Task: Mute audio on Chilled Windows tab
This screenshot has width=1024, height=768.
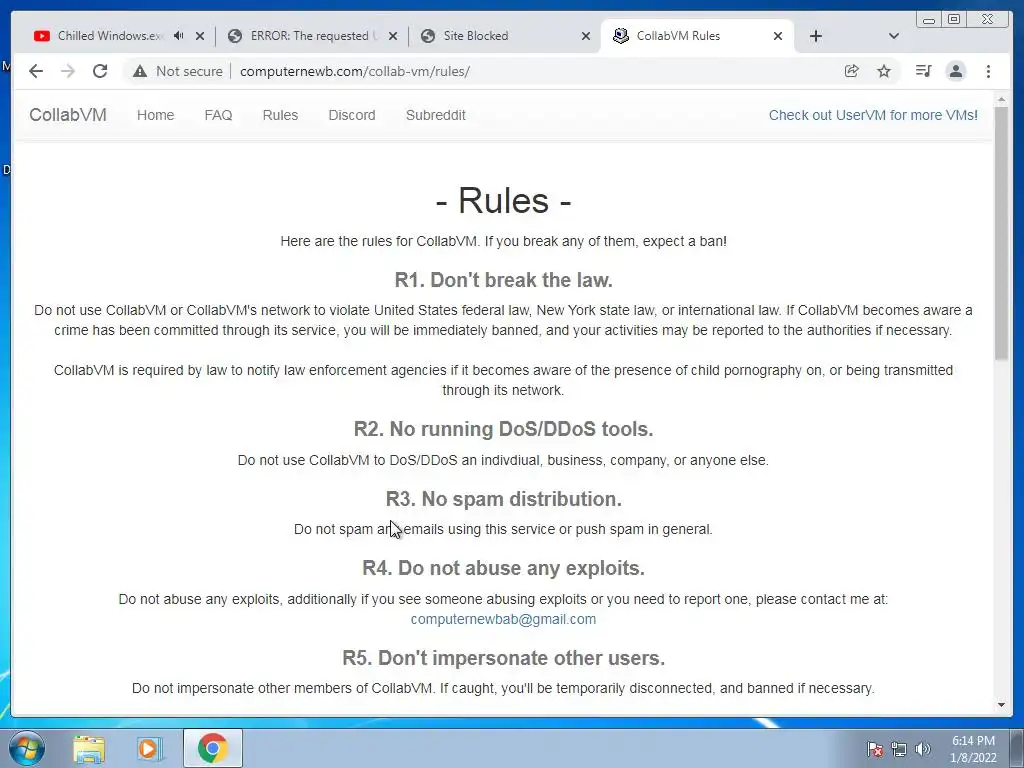Action: point(178,36)
